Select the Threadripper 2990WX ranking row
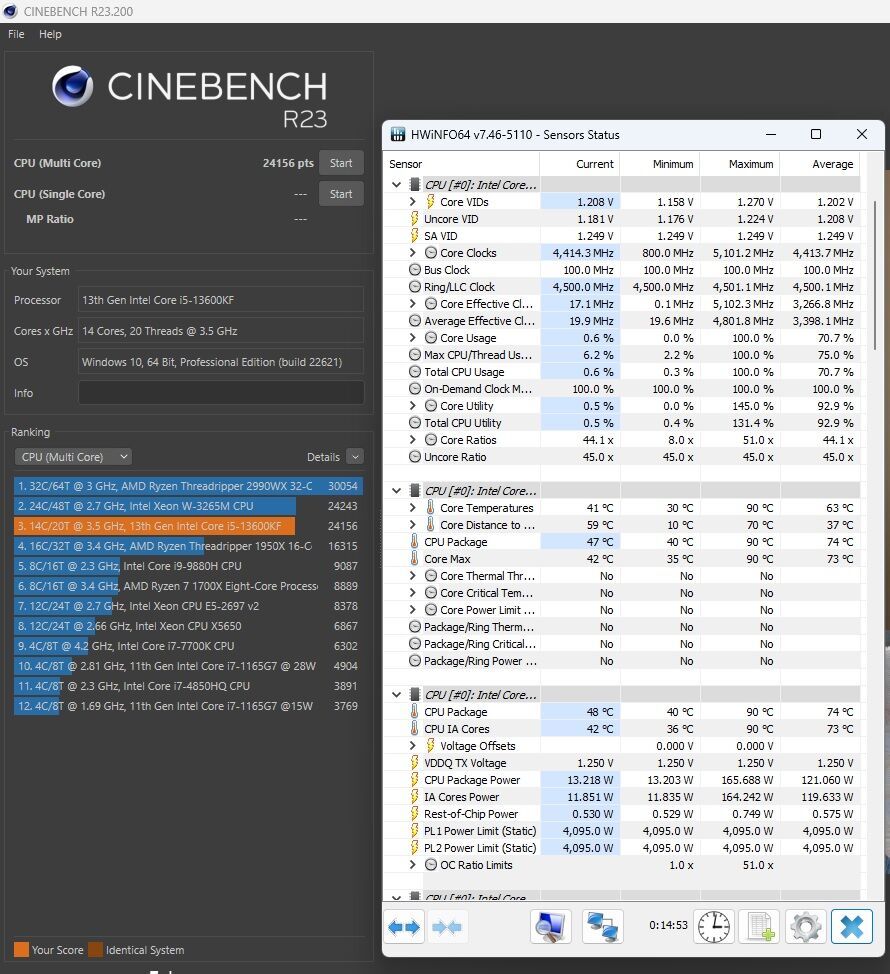The height and width of the screenshot is (974, 890). [x=188, y=486]
